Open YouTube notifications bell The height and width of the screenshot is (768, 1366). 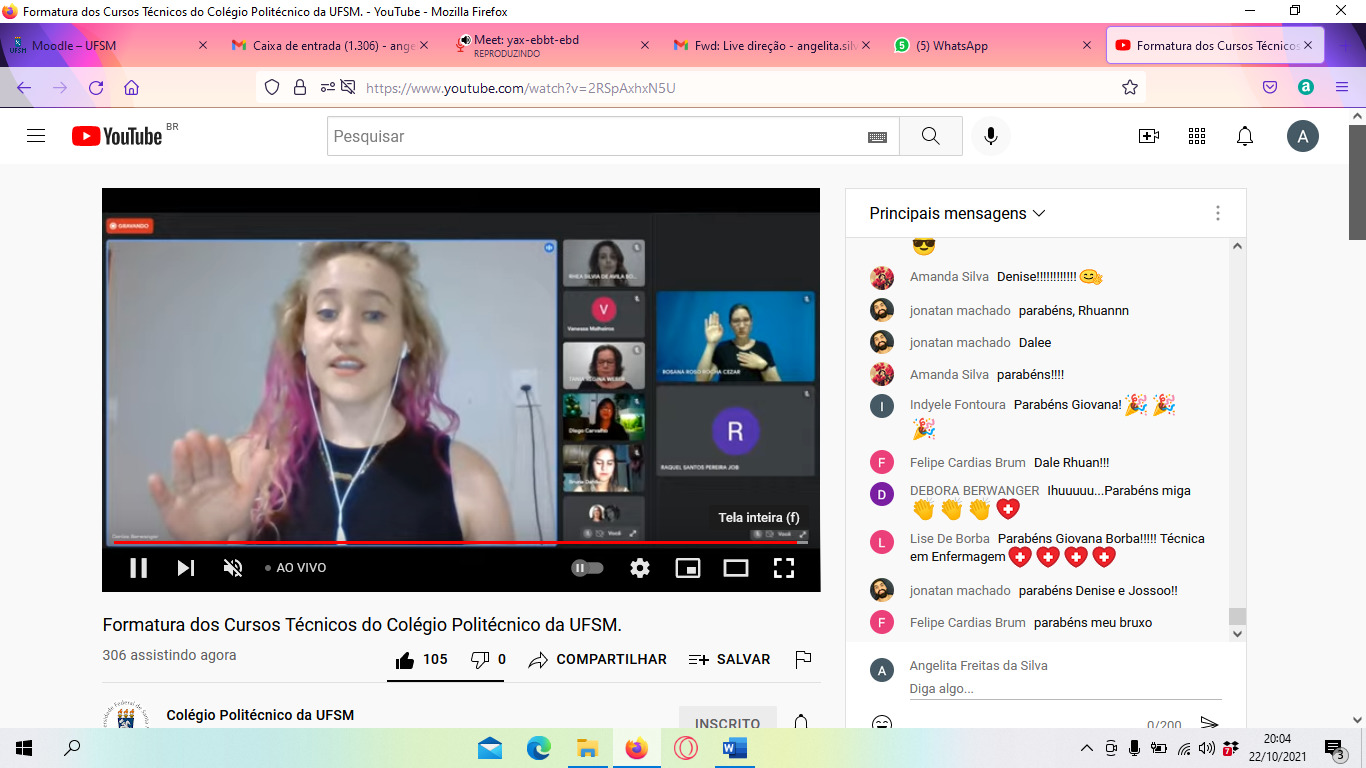1245,136
